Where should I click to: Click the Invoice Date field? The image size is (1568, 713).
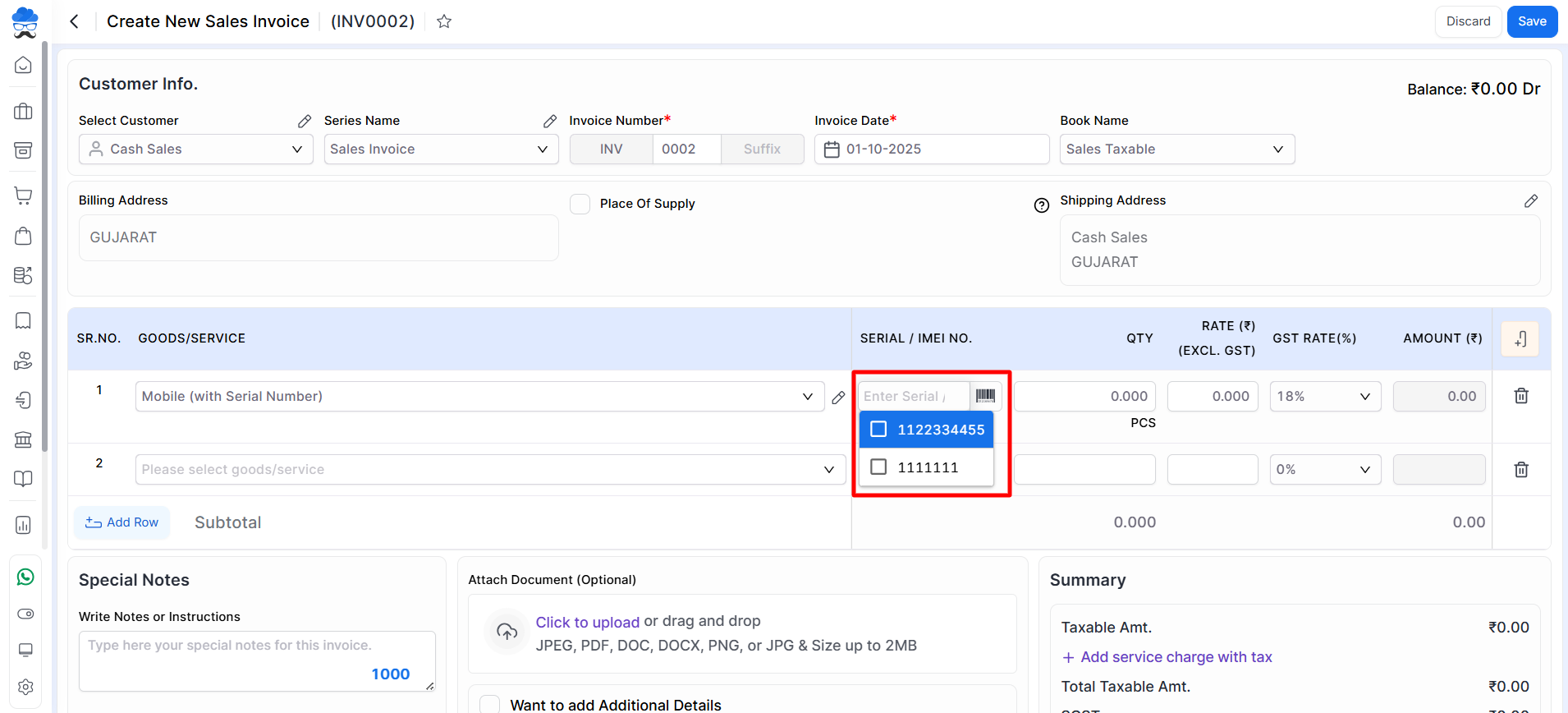tap(932, 149)
